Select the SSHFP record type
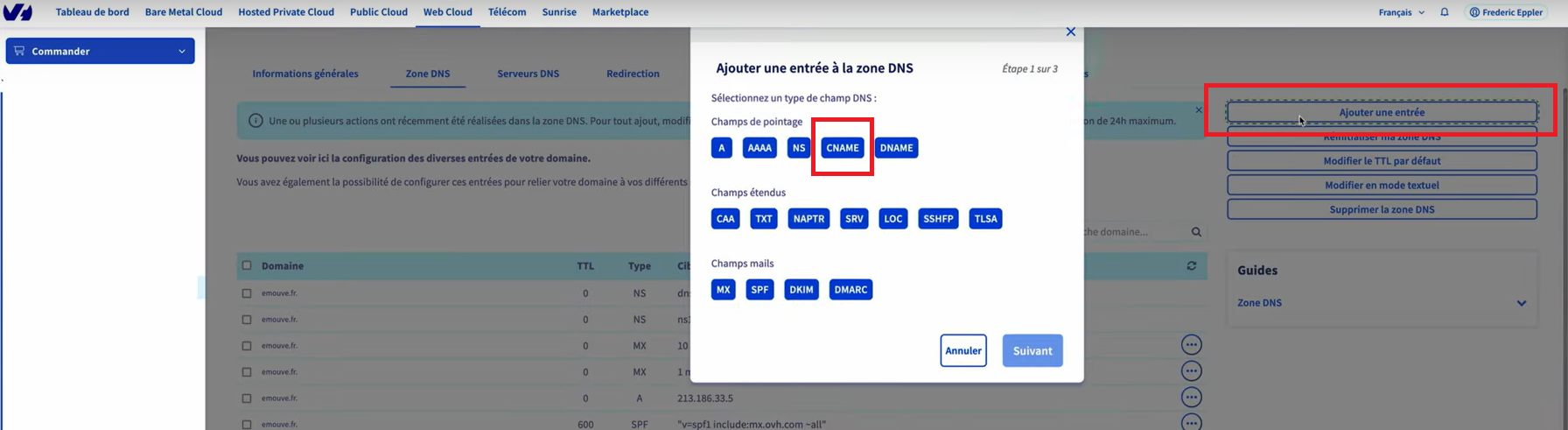This screenshot has height=430, width=1568. coord(938,219)
